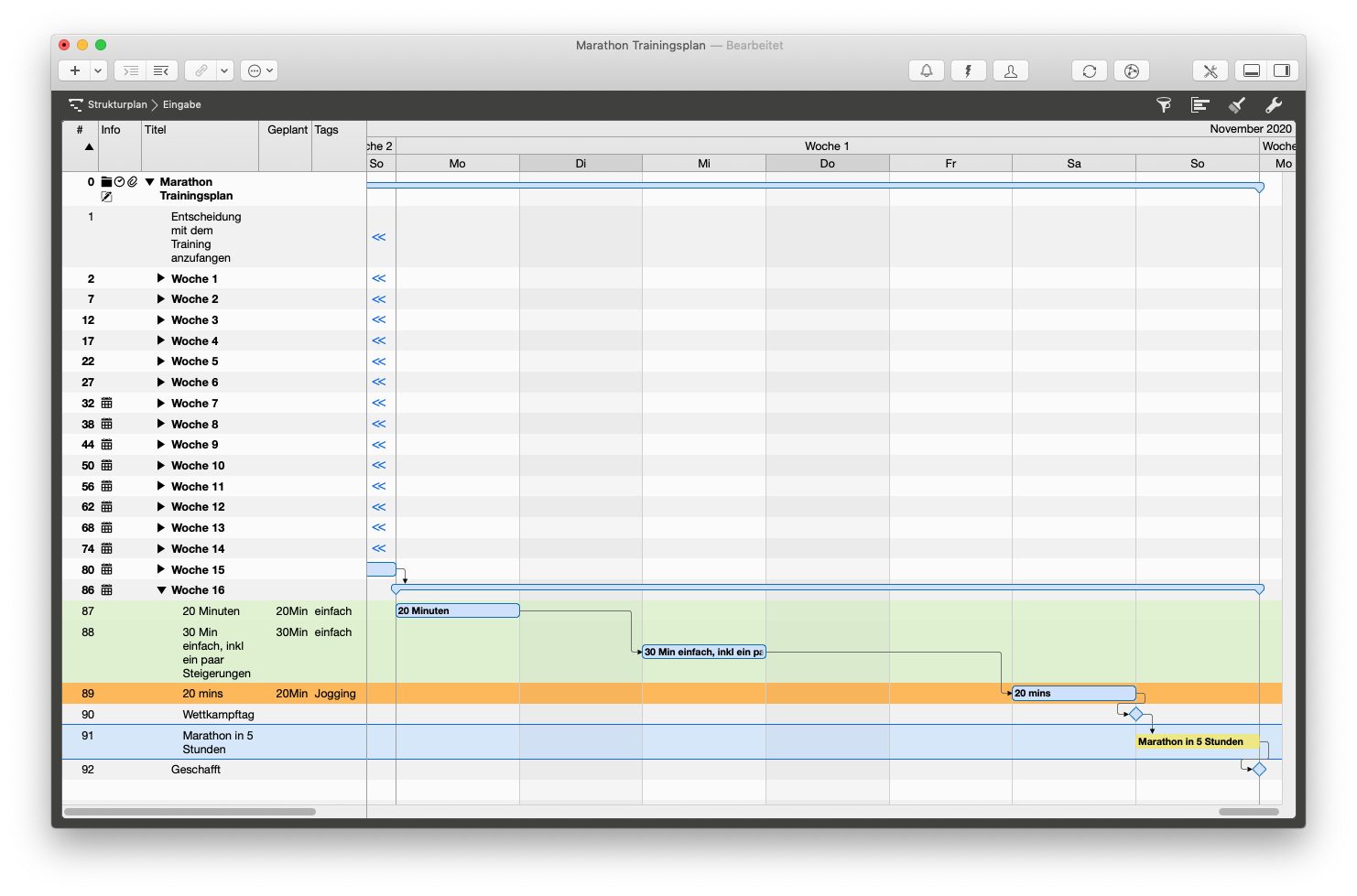
Task: Open styles with the brush icon
Action: coord(1237,104)
